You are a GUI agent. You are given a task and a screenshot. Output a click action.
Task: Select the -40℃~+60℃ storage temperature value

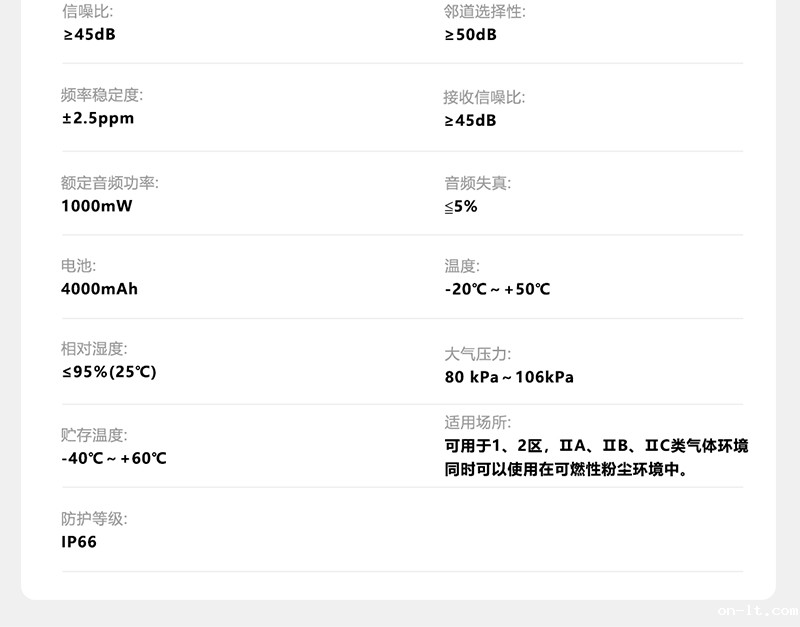[x=114, y=458]
